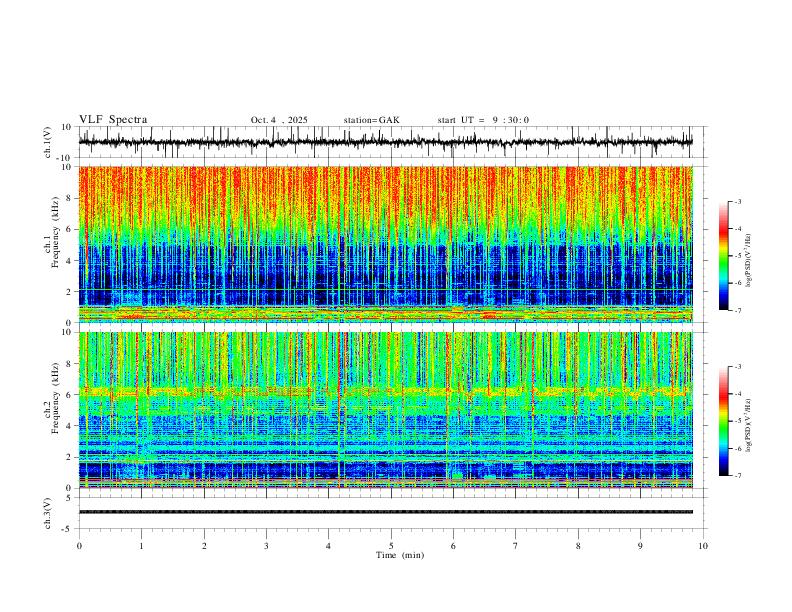Click the "-7" tick of ch.2 color bar

737,476
